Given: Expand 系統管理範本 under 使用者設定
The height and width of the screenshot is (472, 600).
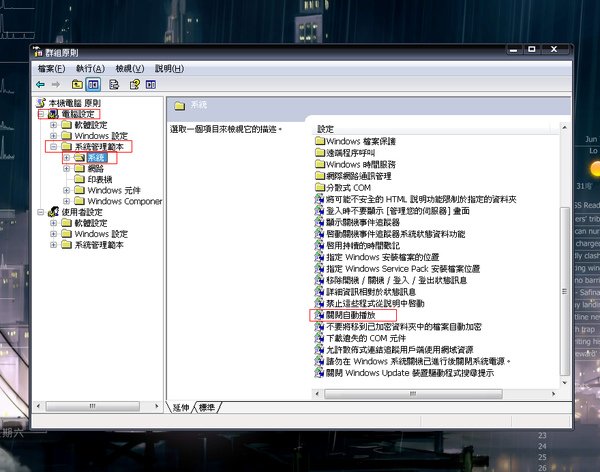Looking at the screenshot, I should 53,245.
